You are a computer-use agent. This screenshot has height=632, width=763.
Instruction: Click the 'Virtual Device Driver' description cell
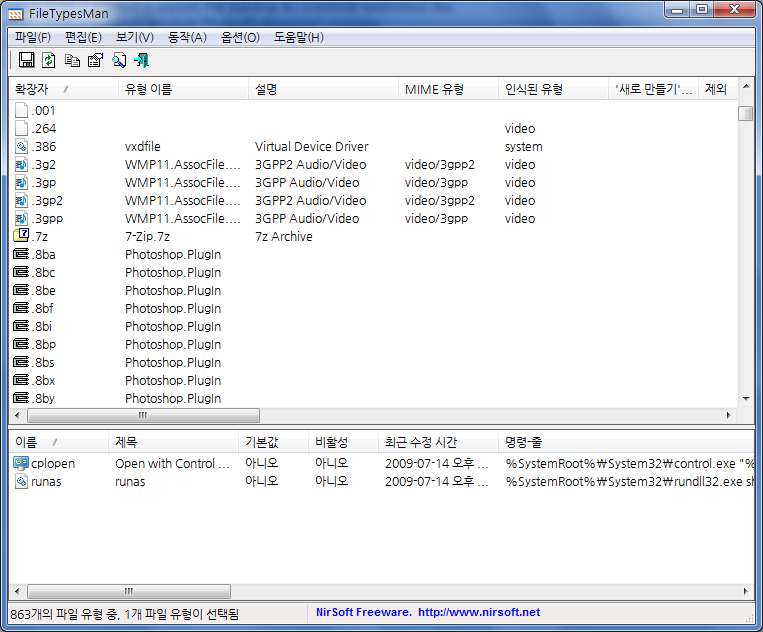[311, 146]
